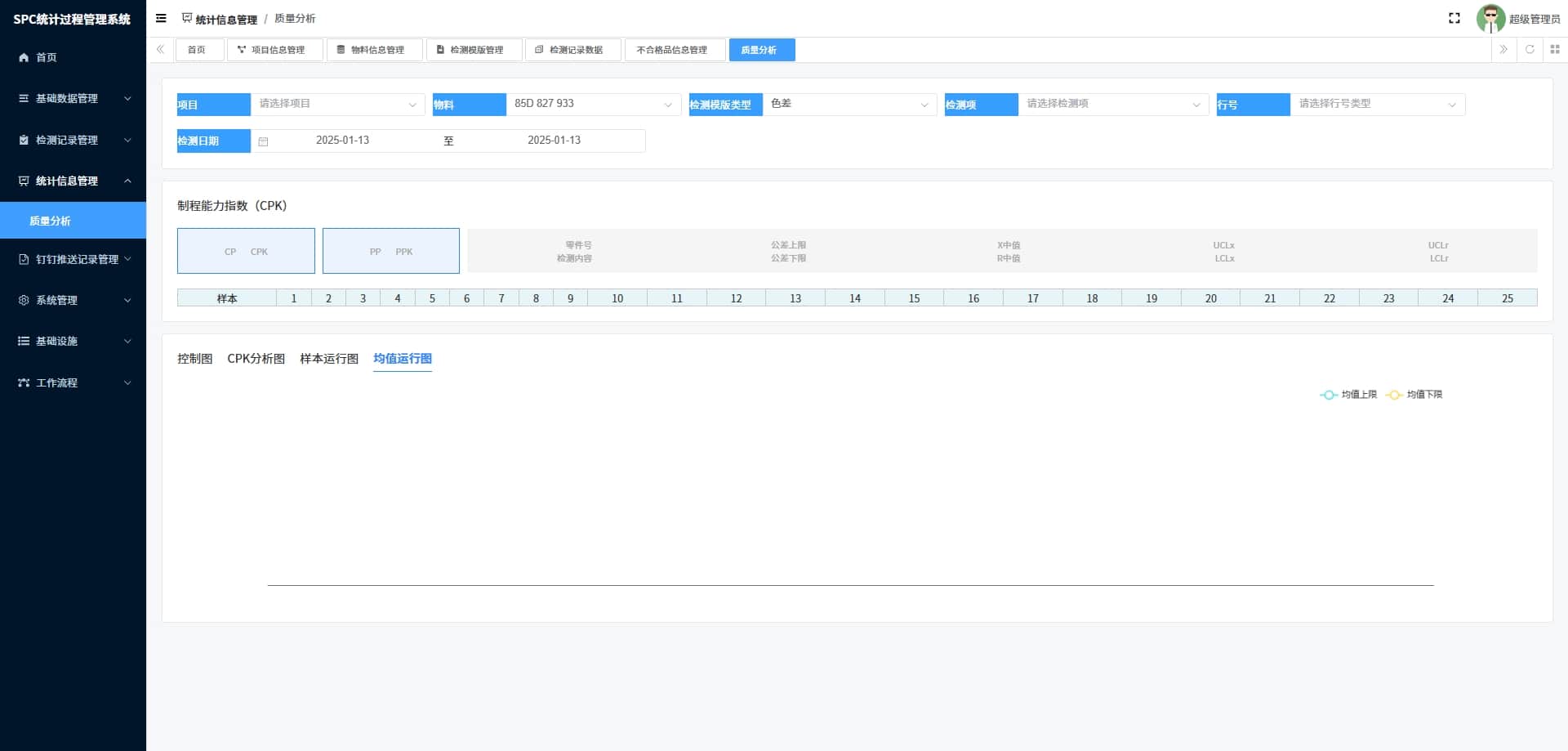Open the 检测模版类型 dropdown showing 色差

point(850,104)
